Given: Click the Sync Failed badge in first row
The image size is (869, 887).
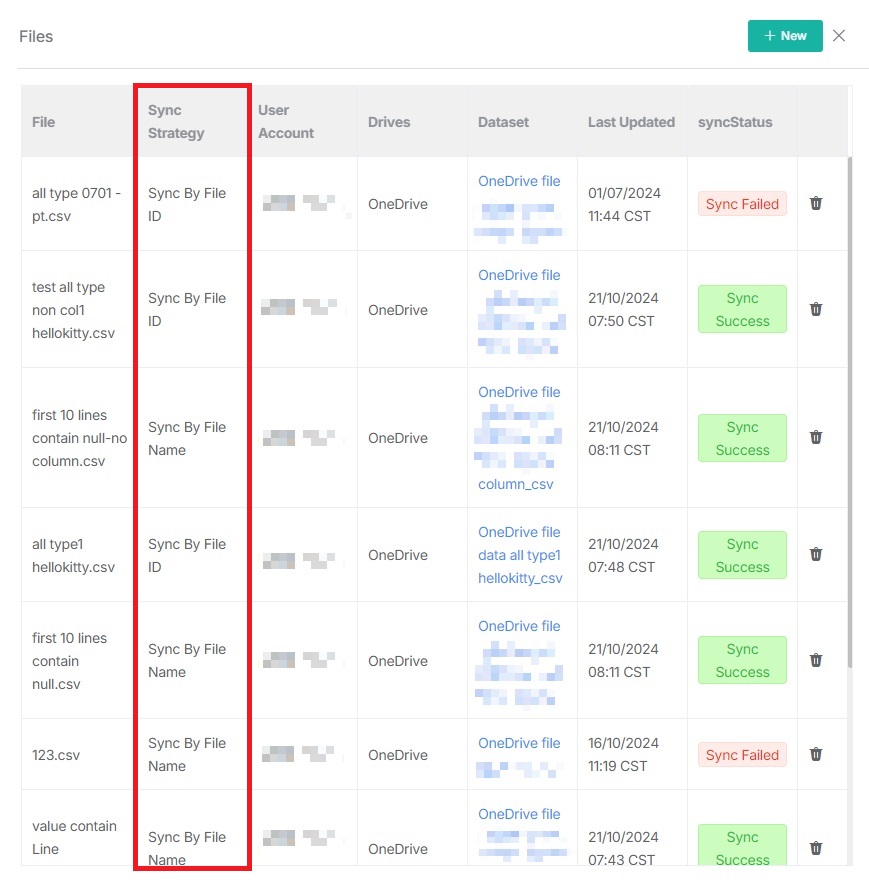Looking at the screenshot, I should pos(742,204).
